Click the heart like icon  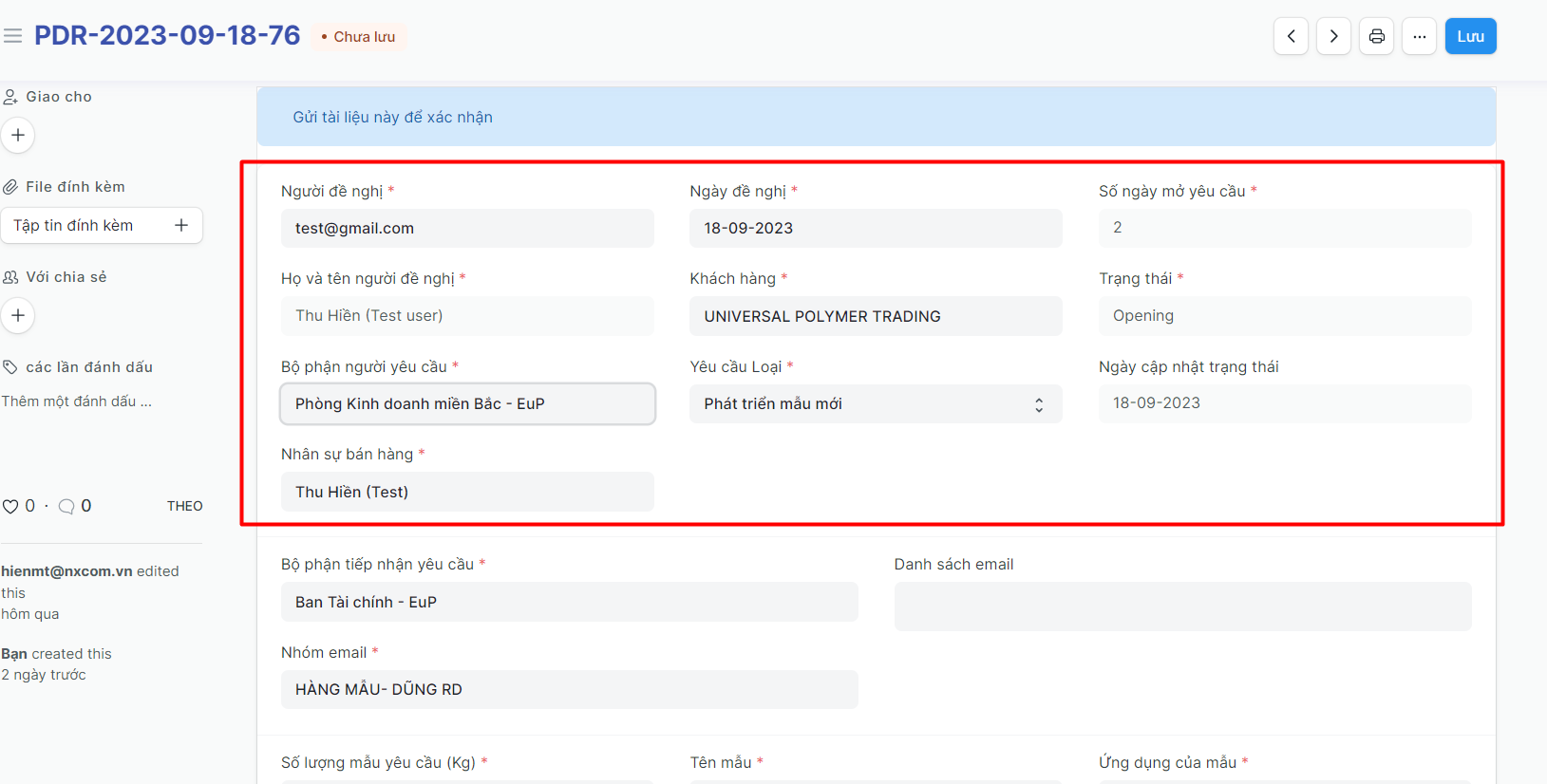[10, 507]
